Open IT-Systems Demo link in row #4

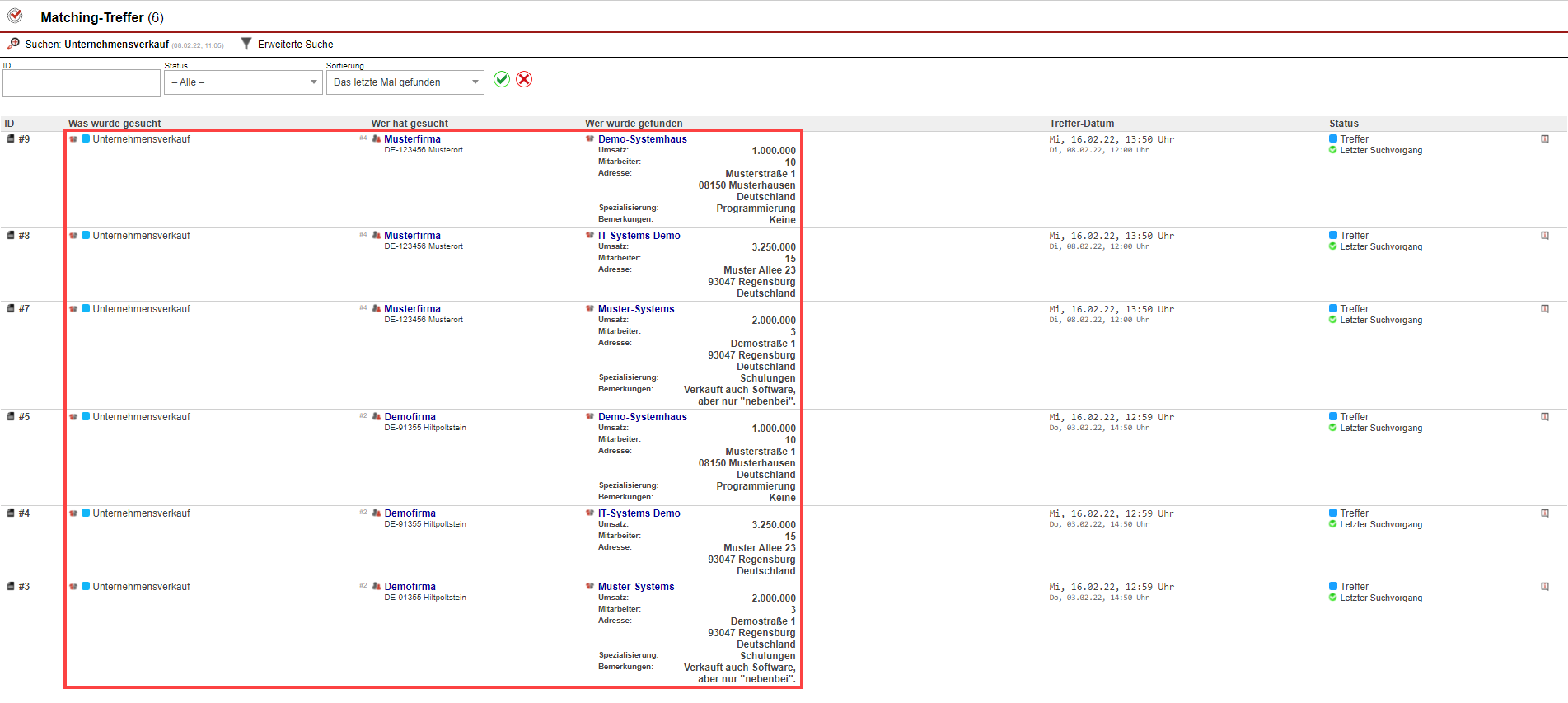[639, 513]
